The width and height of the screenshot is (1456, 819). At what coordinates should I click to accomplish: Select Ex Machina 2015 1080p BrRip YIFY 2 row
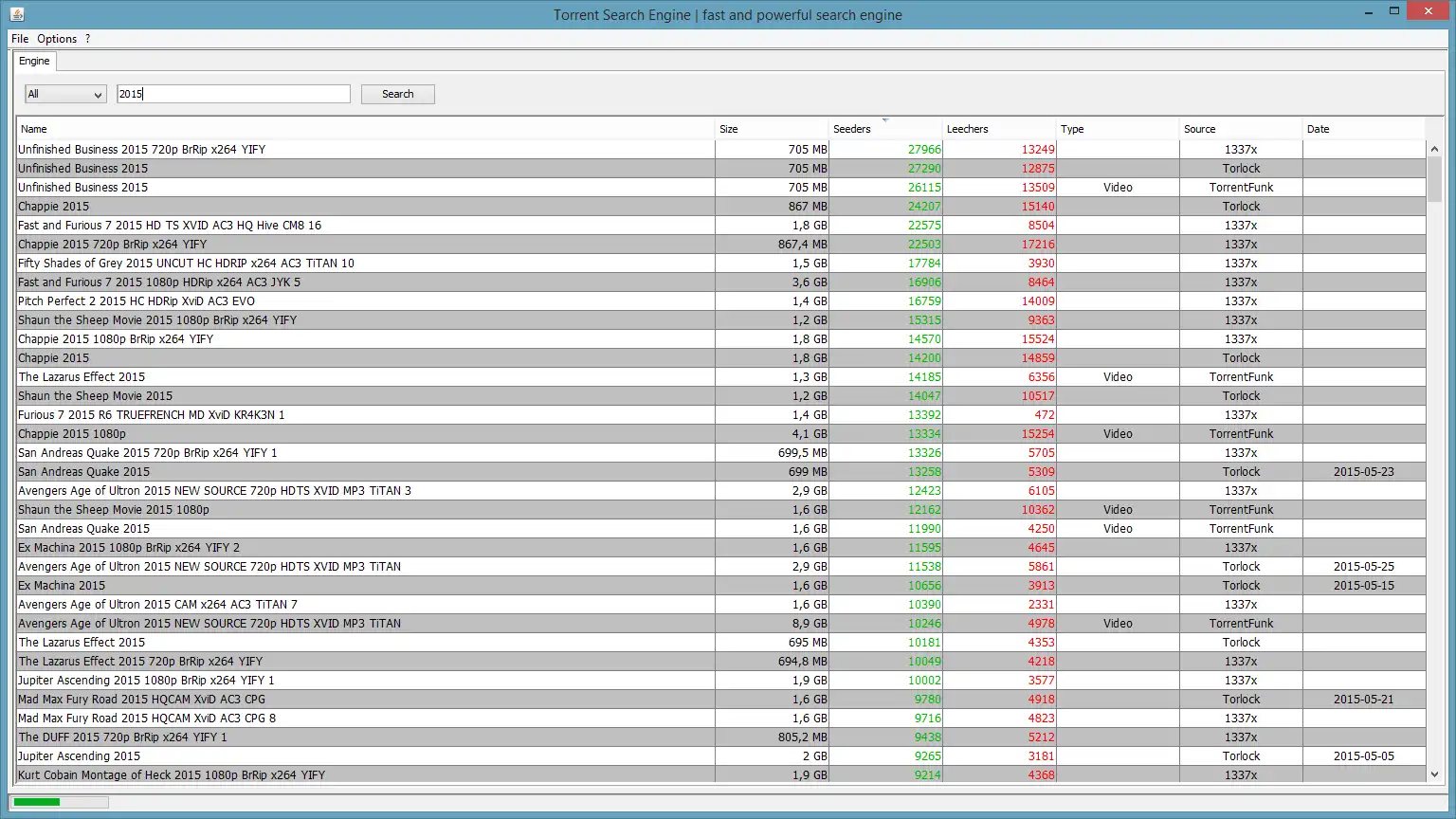[x=721, y=547]
